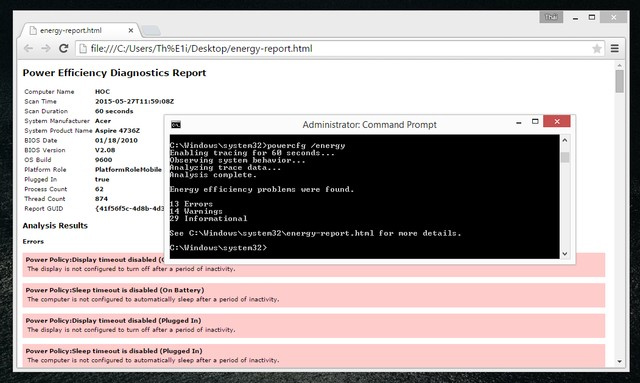
Task: Click the page scrollbar down arrow in Chrome
Action: pyautogui.click(x=620, y=361)
